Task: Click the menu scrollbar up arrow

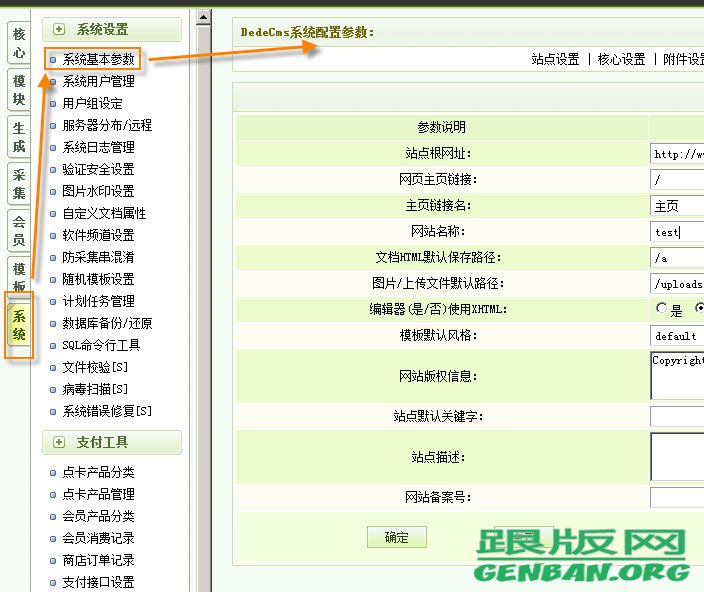Action: coord(203,18)
